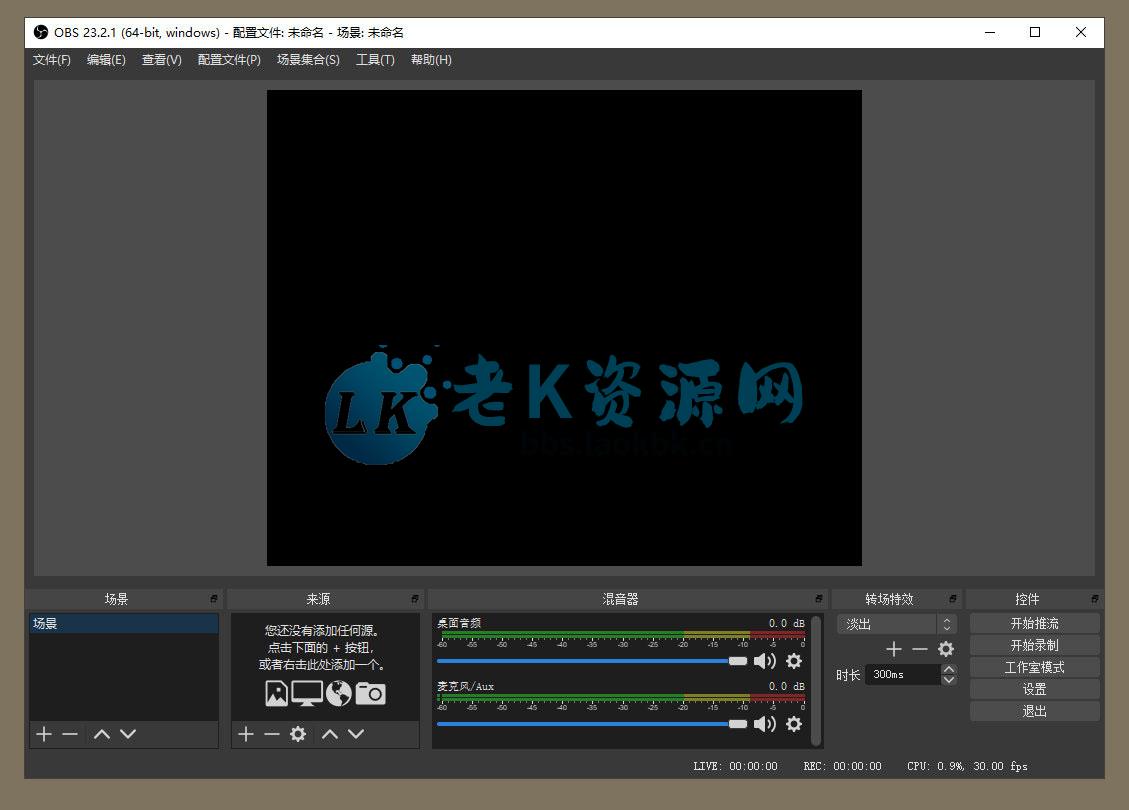The width and height of the screenshot is (1129, 810).
Task: Adjust the 麦克风/Aux volume slider
Action: point(592,724)
